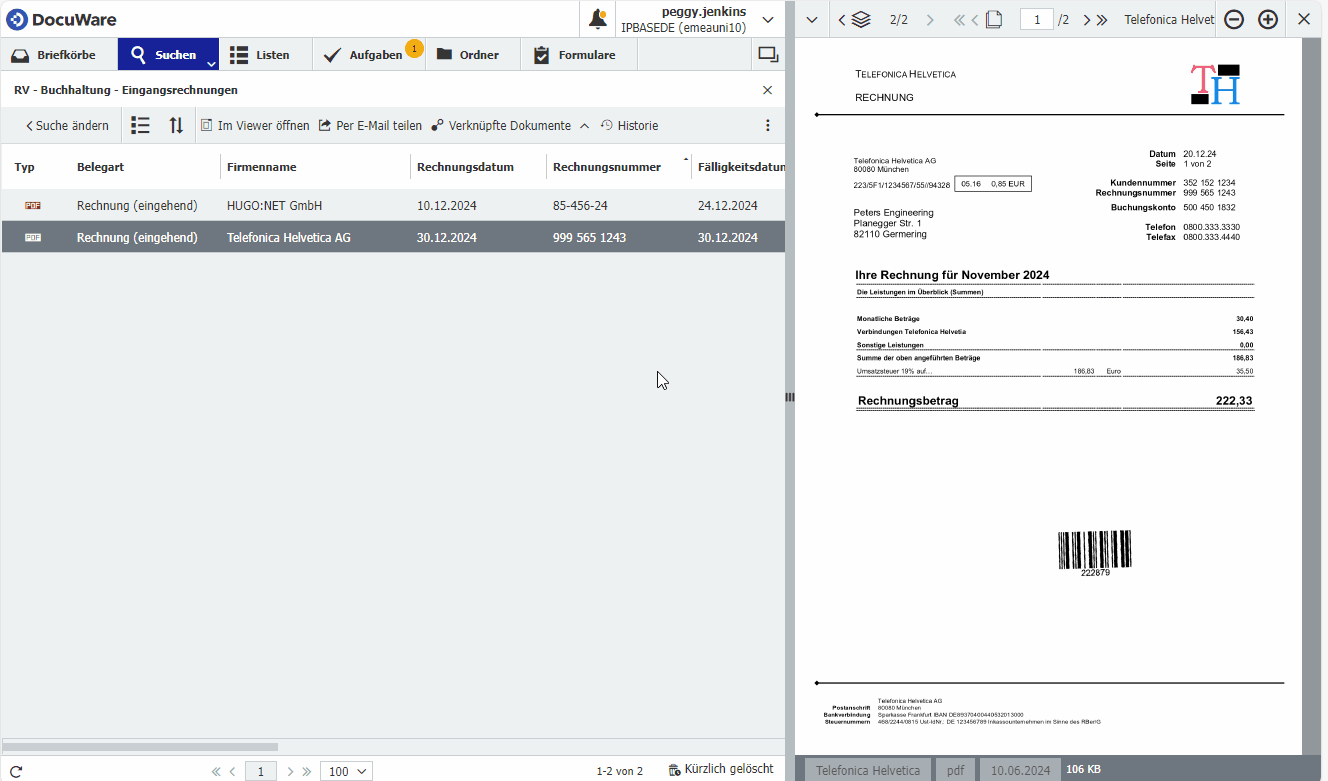Open Kürzlich gelöscht link
The image size is (1328, 781).
coord(721,769)
